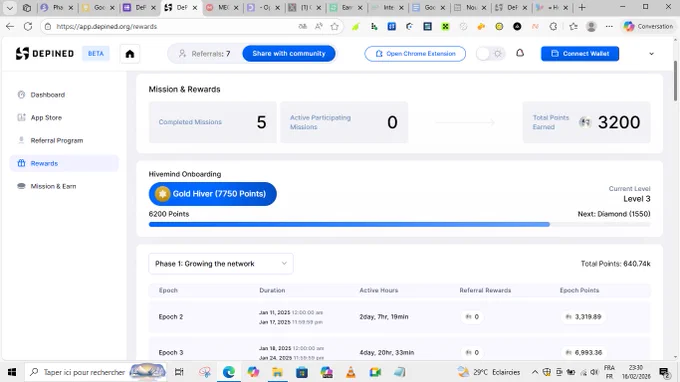Image resolution: width=680 pixels, height=382 pixels.
Task: Click the Read aloud icon in address bar
Action: click(x=319, y=26)
